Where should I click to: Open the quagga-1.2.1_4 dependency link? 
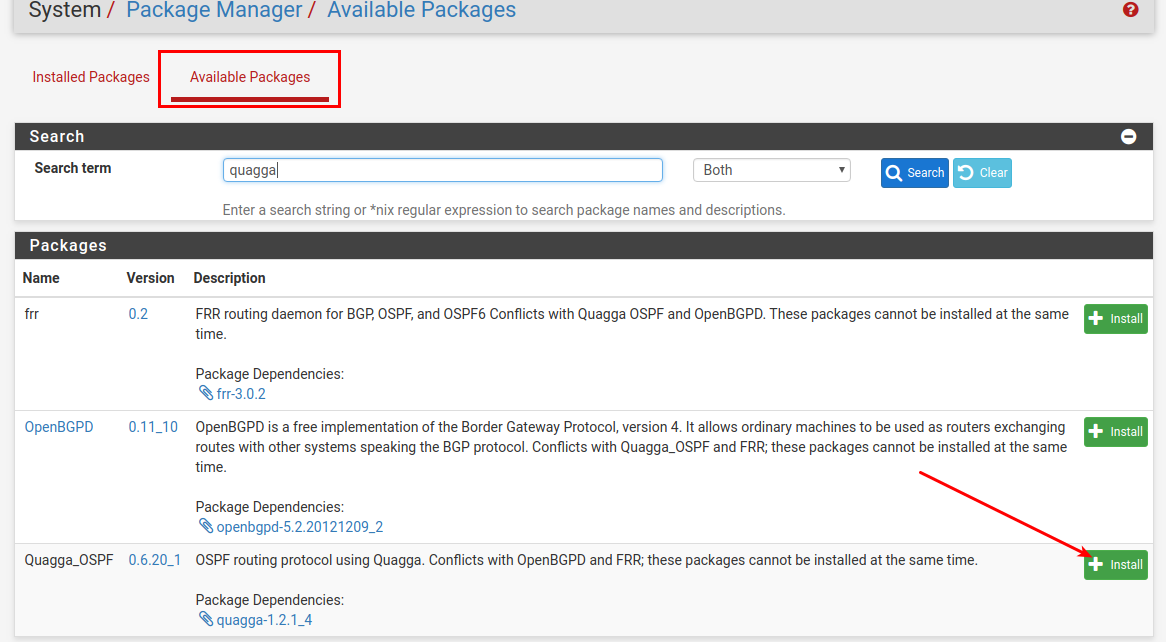[264, 620]
